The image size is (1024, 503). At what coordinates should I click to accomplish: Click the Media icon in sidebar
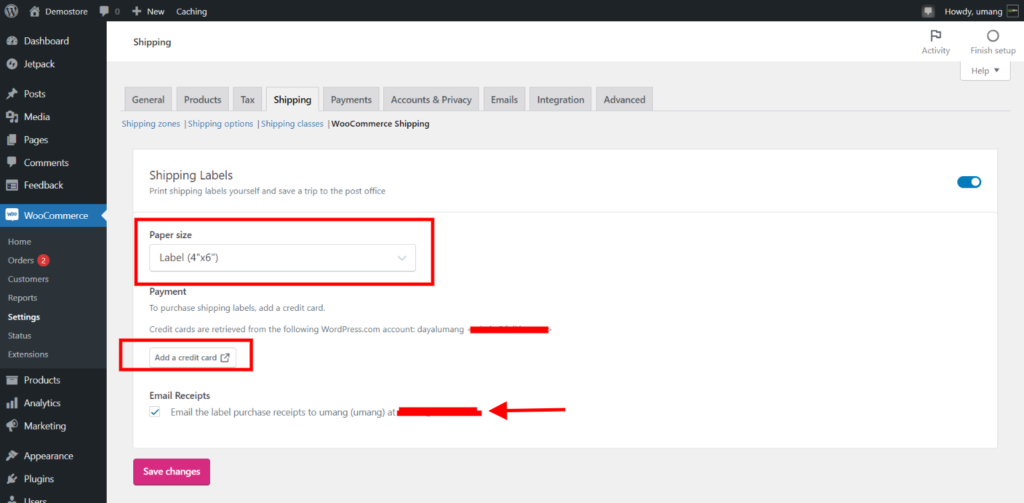[11, 117]
